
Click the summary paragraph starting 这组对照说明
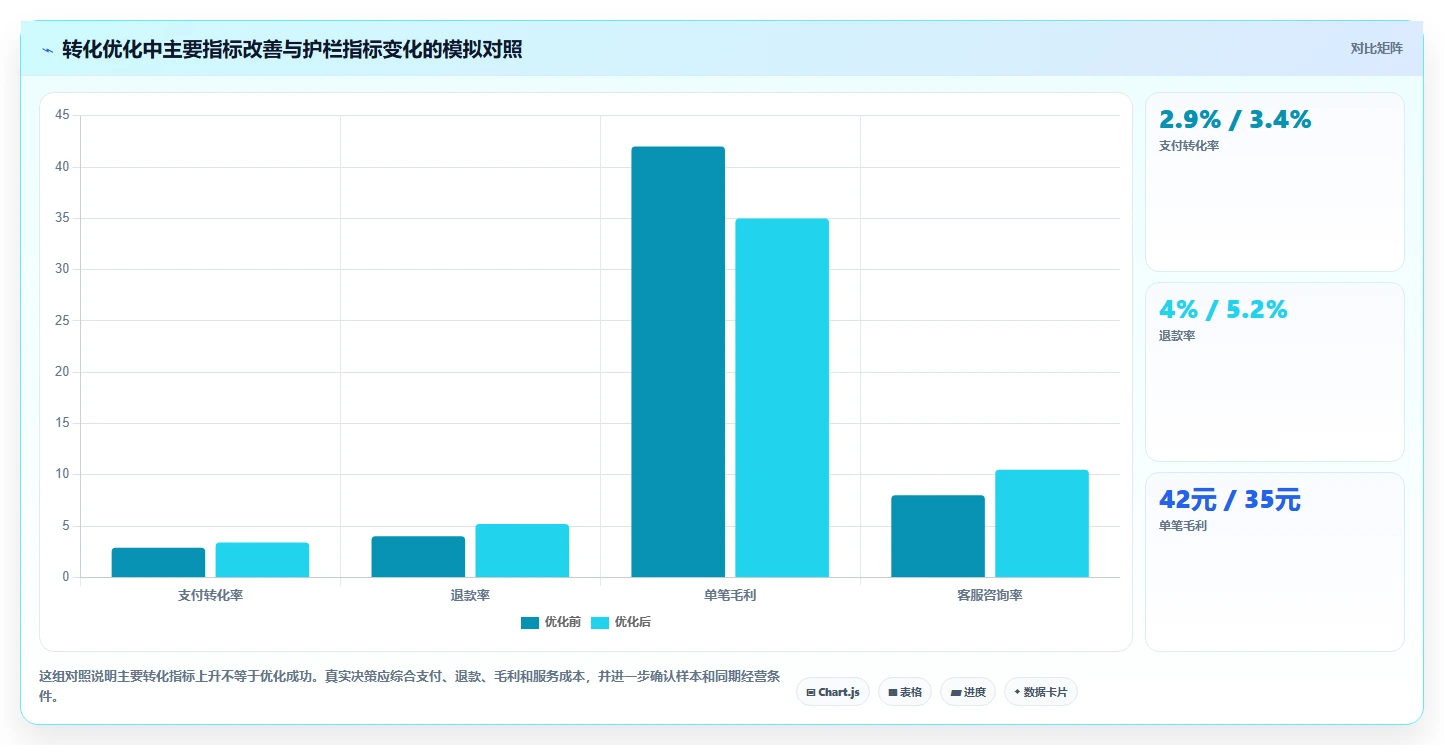[x=410, y=686]
